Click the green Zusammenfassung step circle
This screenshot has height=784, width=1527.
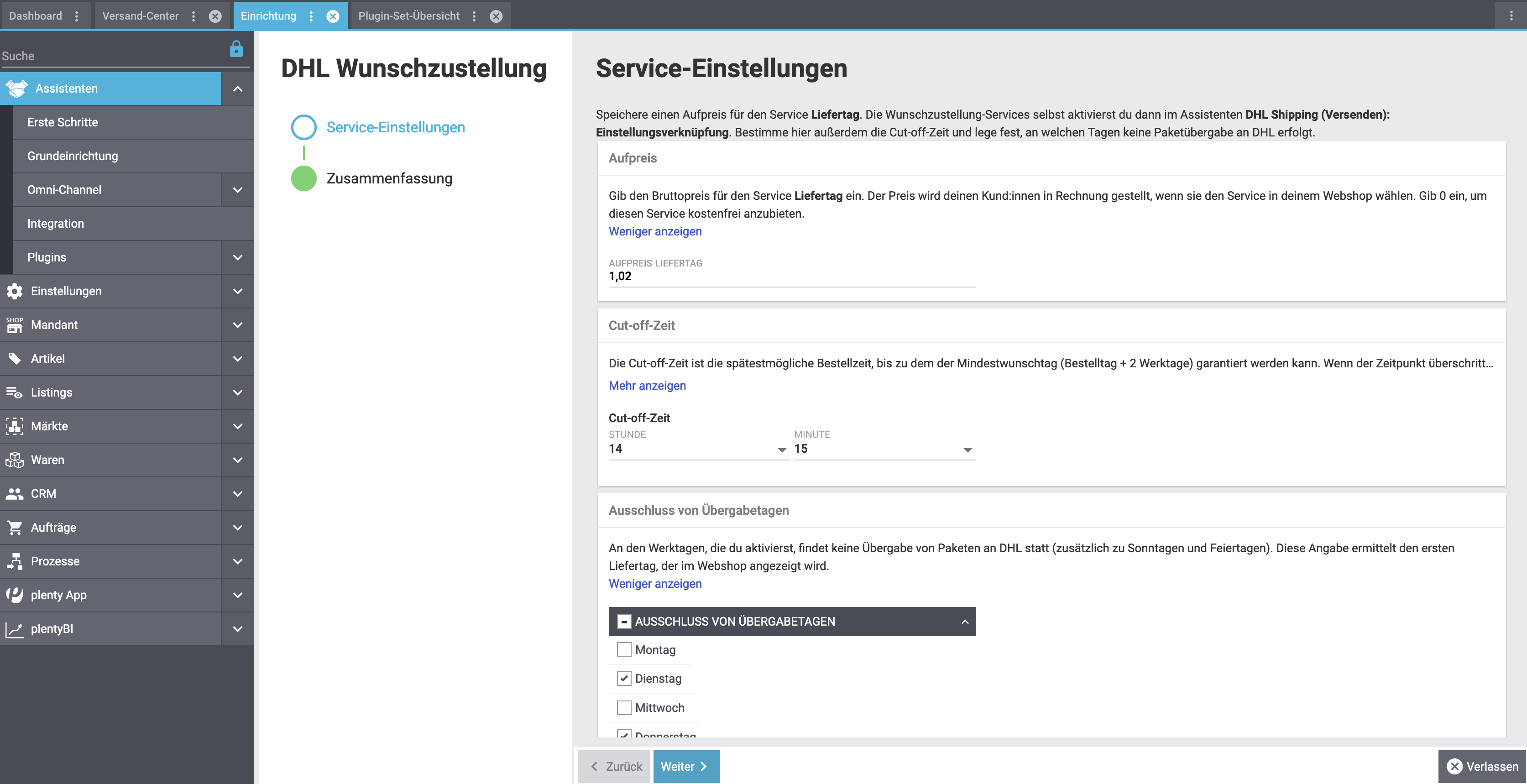pyautogui.click(x=303, y=178)
